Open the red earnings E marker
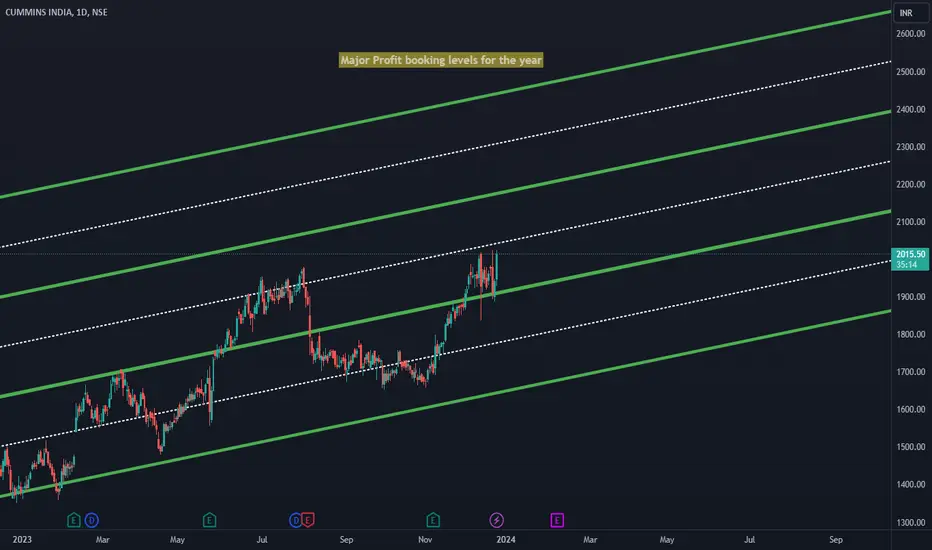 (x=307, y=520)
